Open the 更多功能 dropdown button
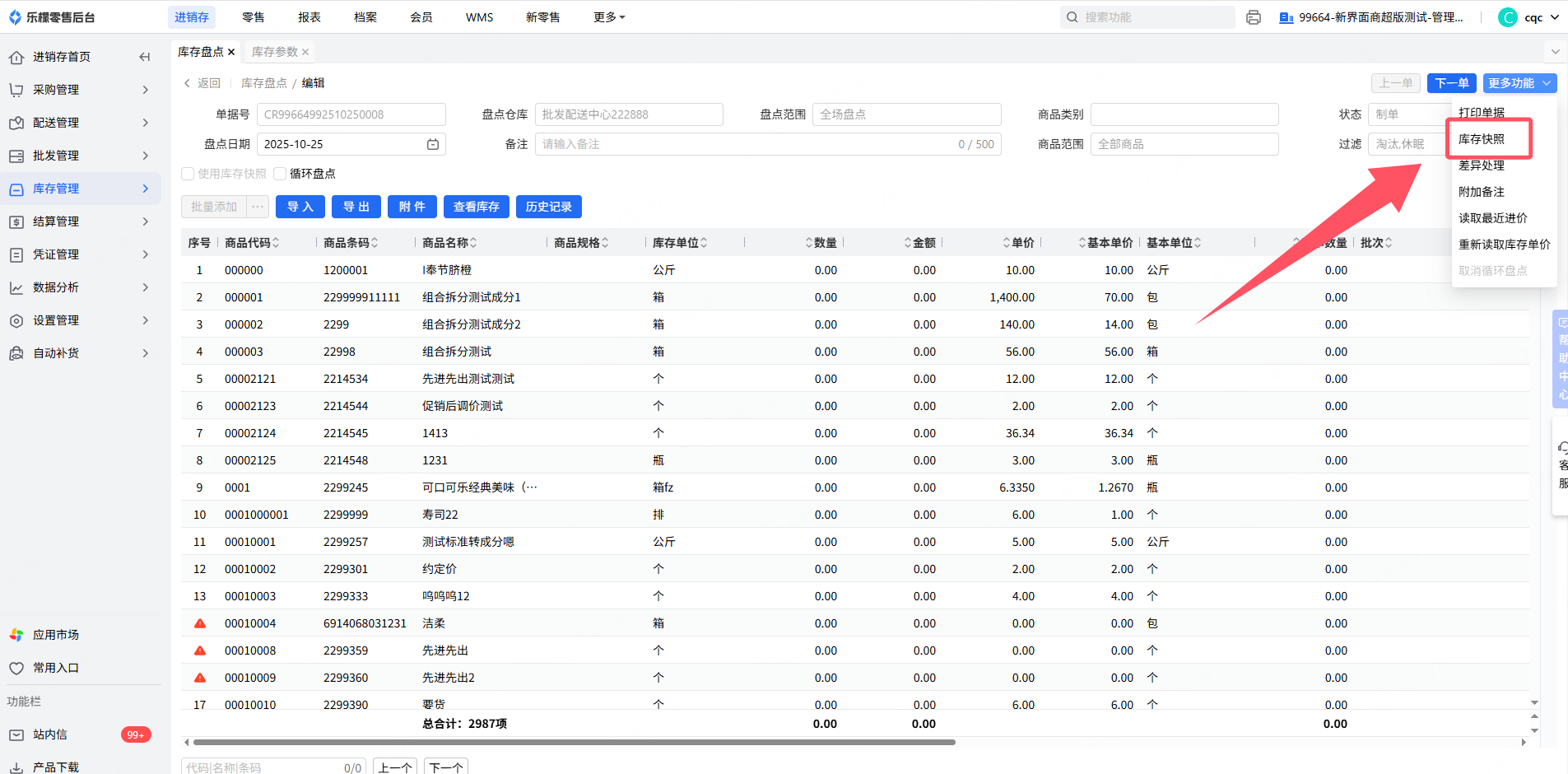The width and height of the screenshot is (1568, 774). tap(1519, 83)
